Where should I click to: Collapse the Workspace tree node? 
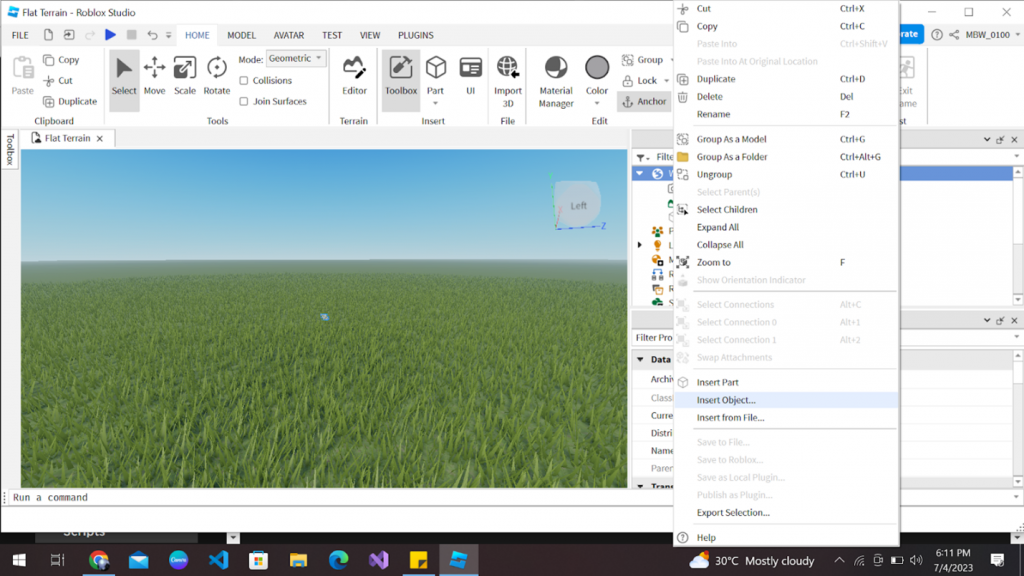(x=639, y=174)
